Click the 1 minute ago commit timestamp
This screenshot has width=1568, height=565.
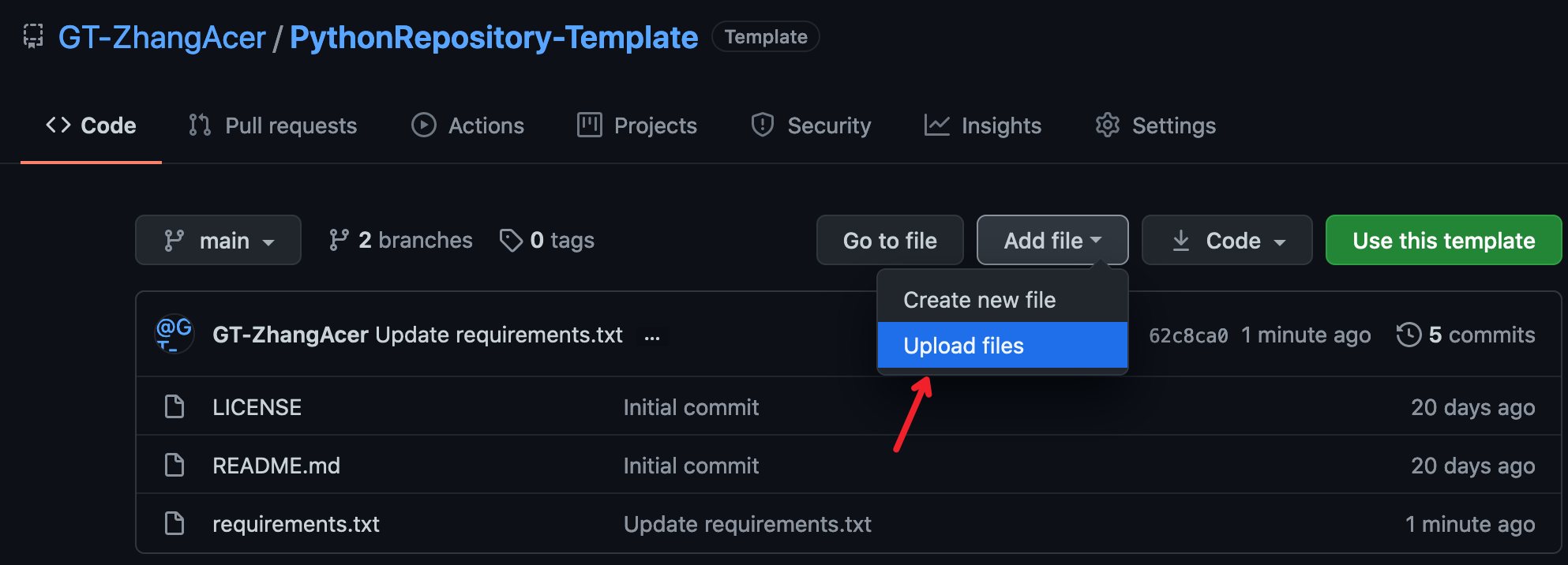click(x=1306, y=335)
